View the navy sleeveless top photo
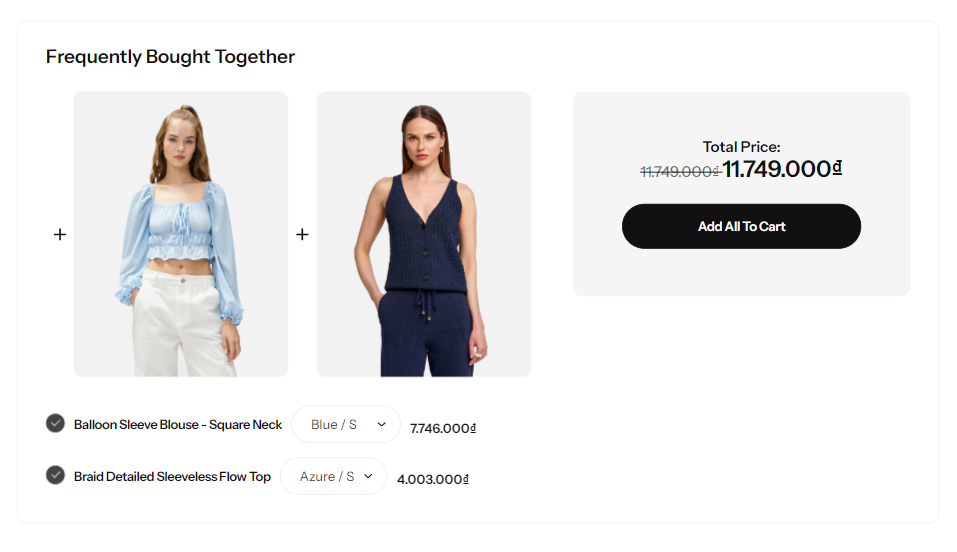Image resolution: width=957 pixels, height=552 pixels. point(424,234)
